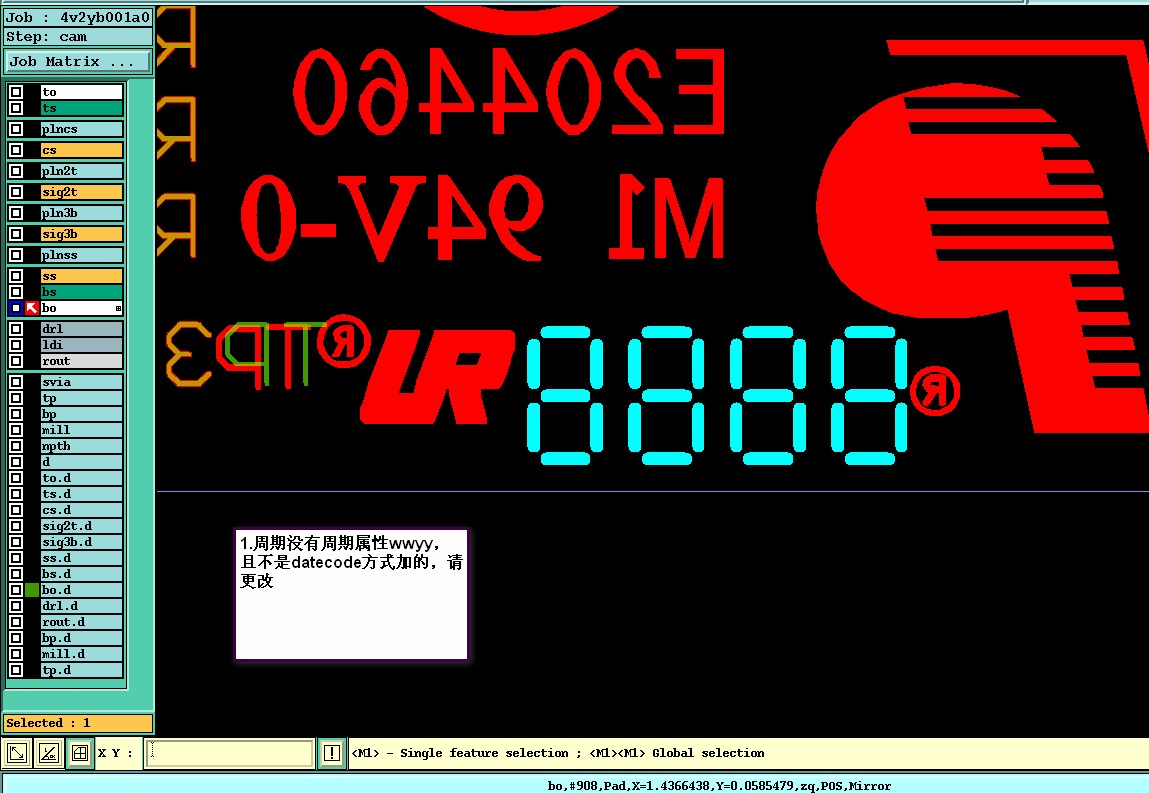Select the d layer name
Screen dimensions: 1149x793
81,462
